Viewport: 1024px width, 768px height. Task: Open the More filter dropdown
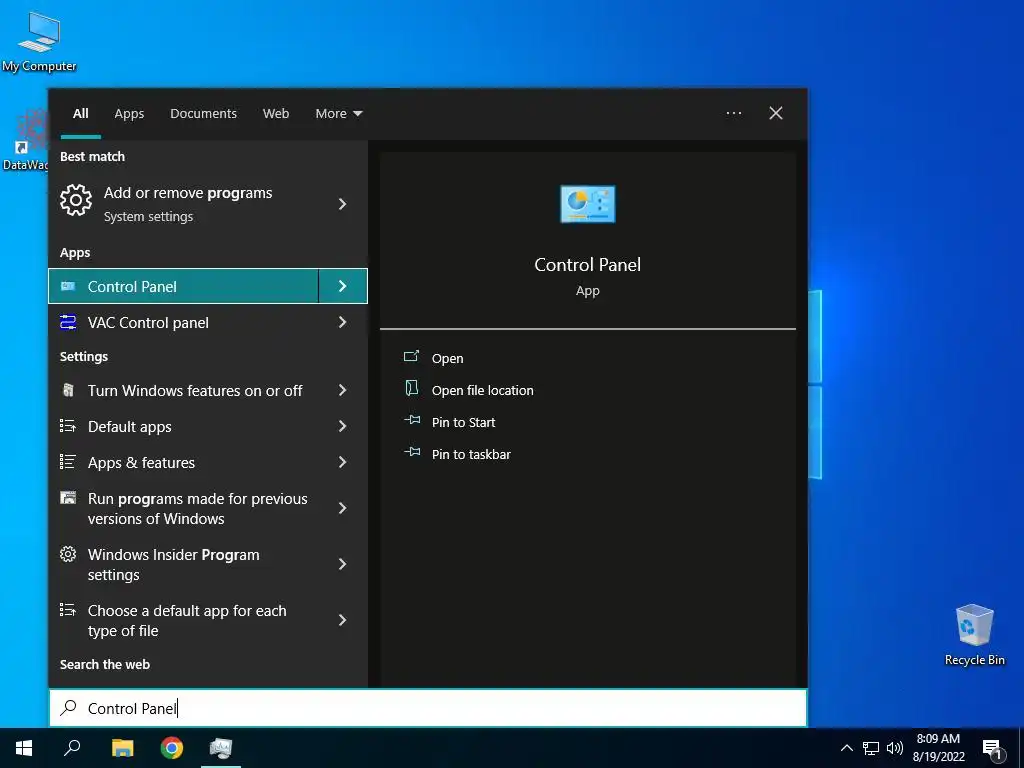click(x=338, y=114)
